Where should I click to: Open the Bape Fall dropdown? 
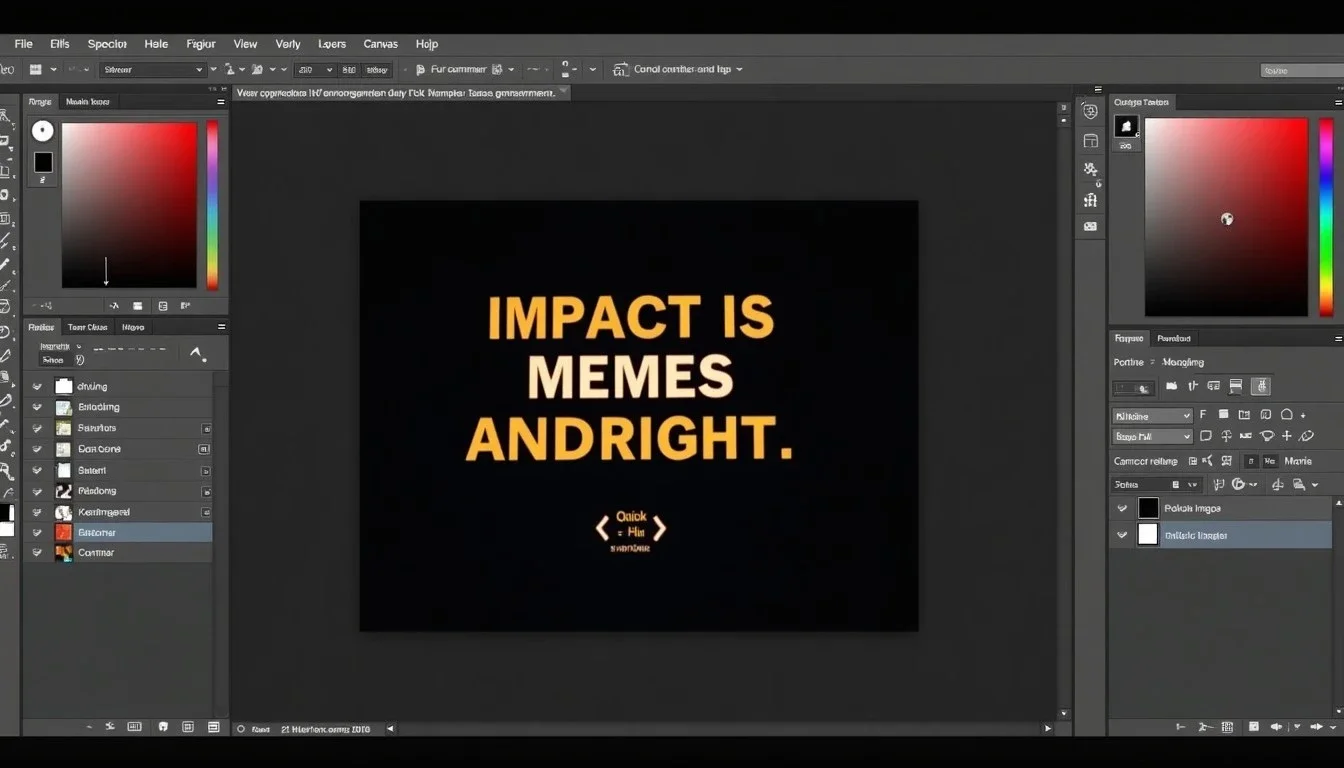coord(1152,436)
